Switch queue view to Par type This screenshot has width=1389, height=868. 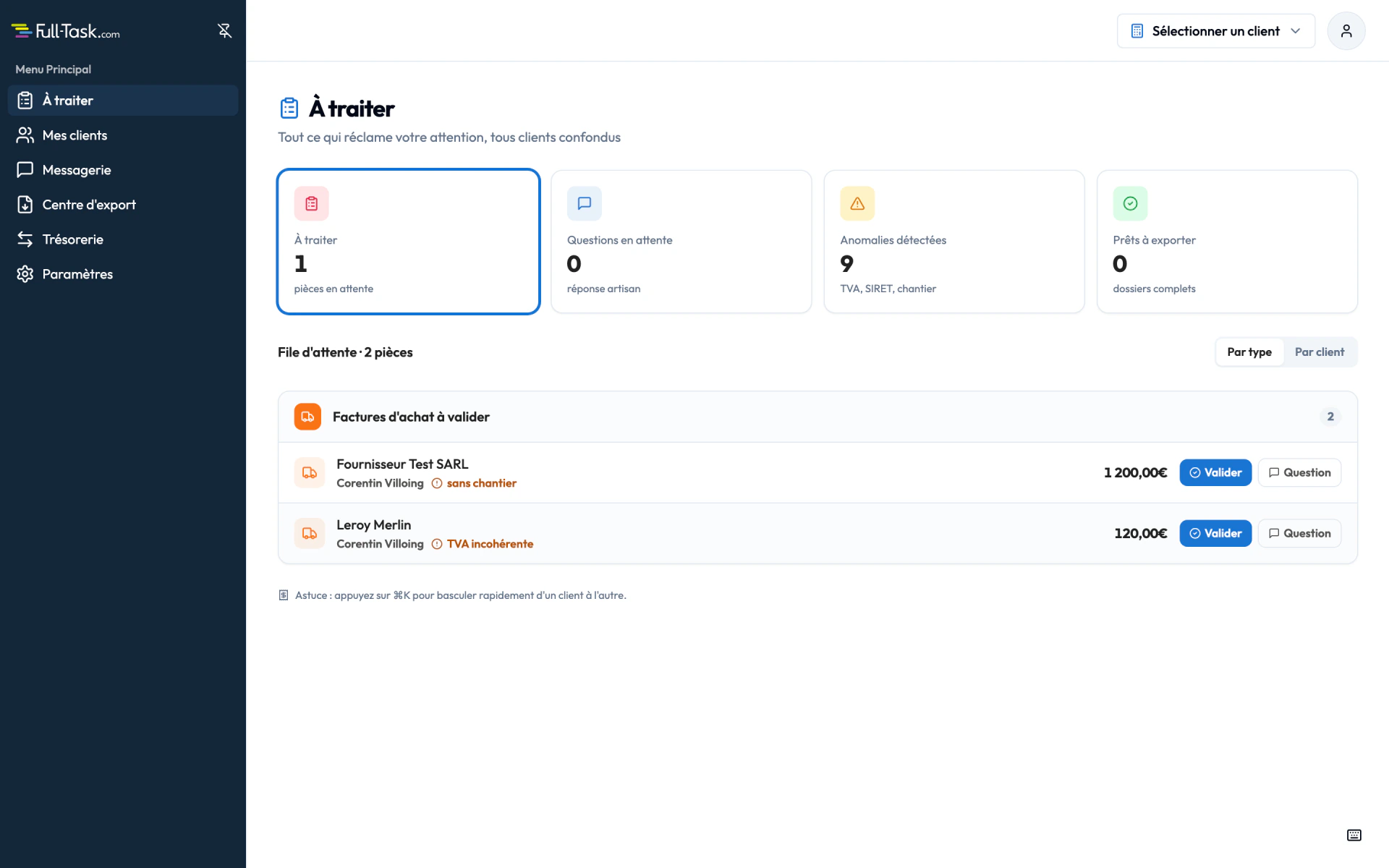(1249, 352)
